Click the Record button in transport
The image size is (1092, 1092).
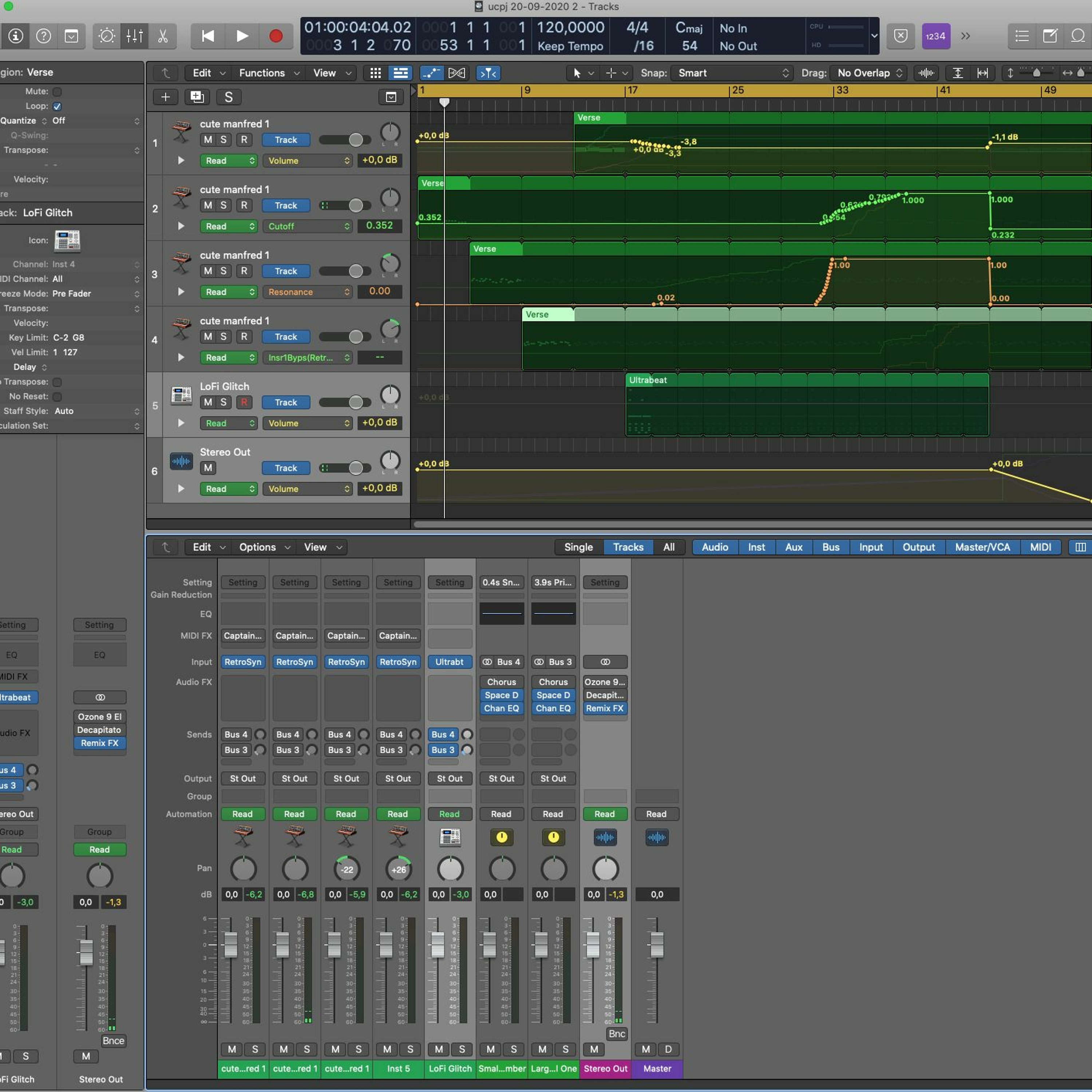[x=276, y=36]
